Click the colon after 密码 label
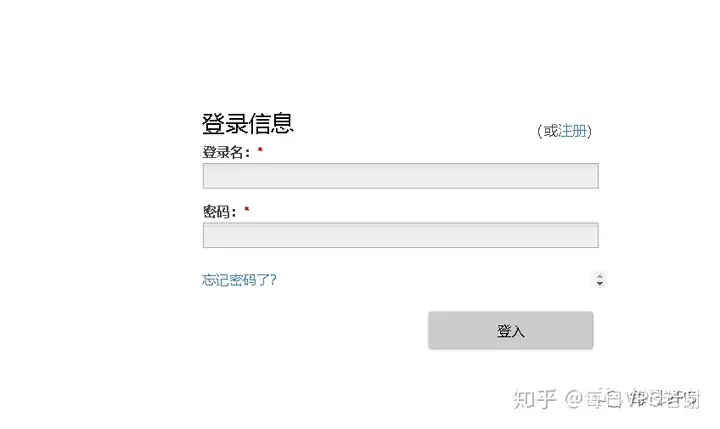 point(234,213)
